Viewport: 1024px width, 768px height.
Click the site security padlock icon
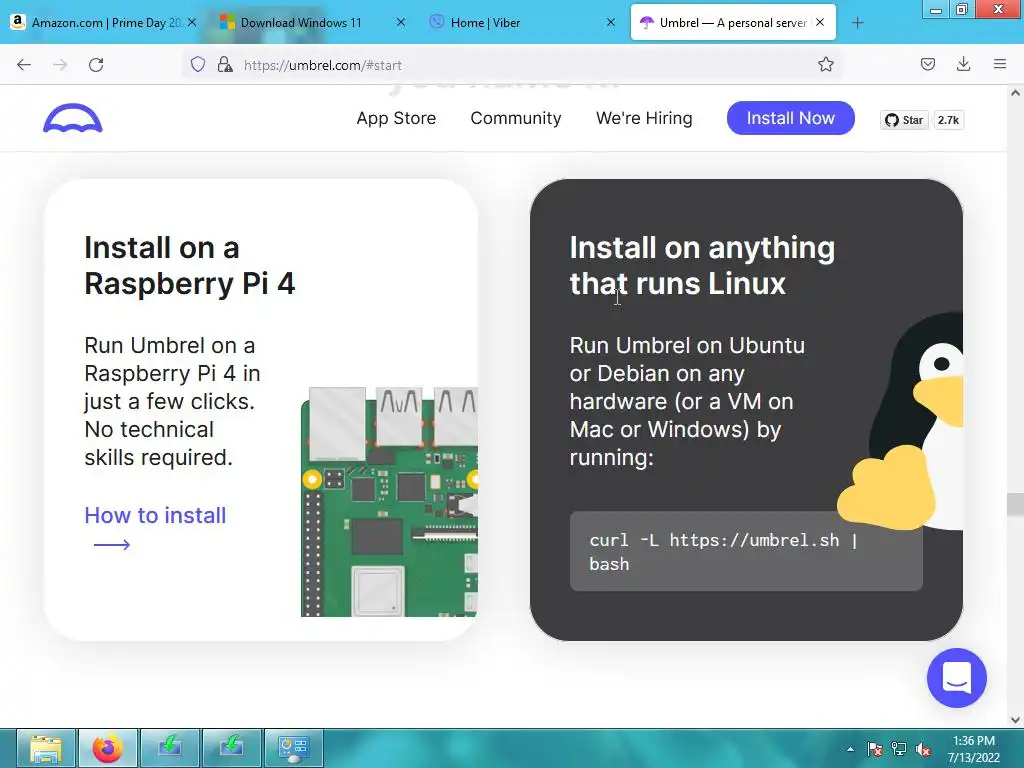click(225, 64)
